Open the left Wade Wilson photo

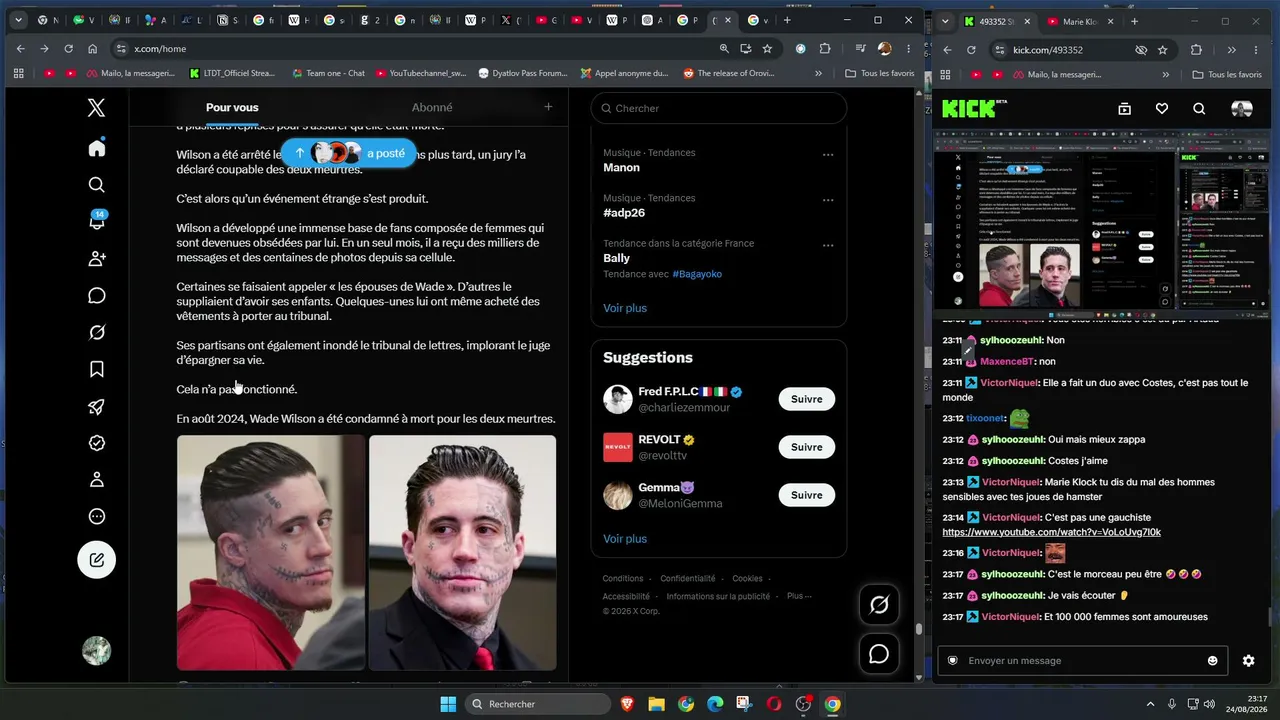tap(271, 552)
